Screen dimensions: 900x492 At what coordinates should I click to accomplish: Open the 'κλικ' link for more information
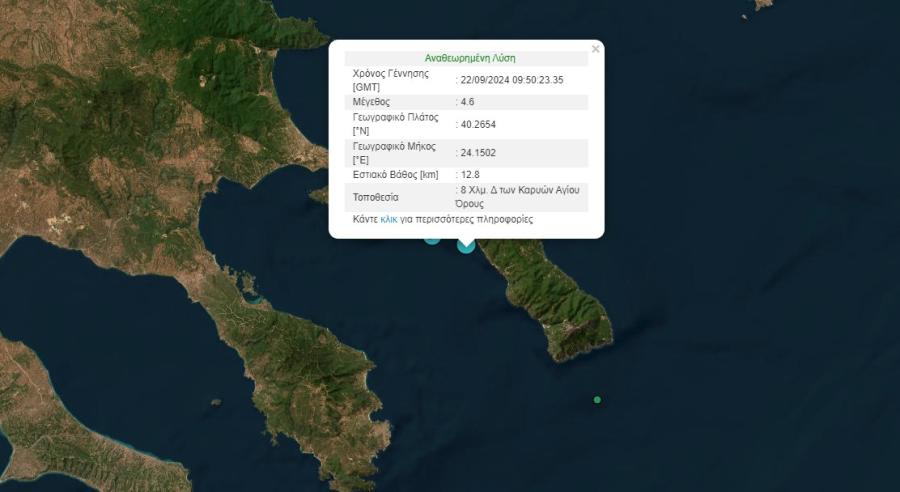click(389, 219)
